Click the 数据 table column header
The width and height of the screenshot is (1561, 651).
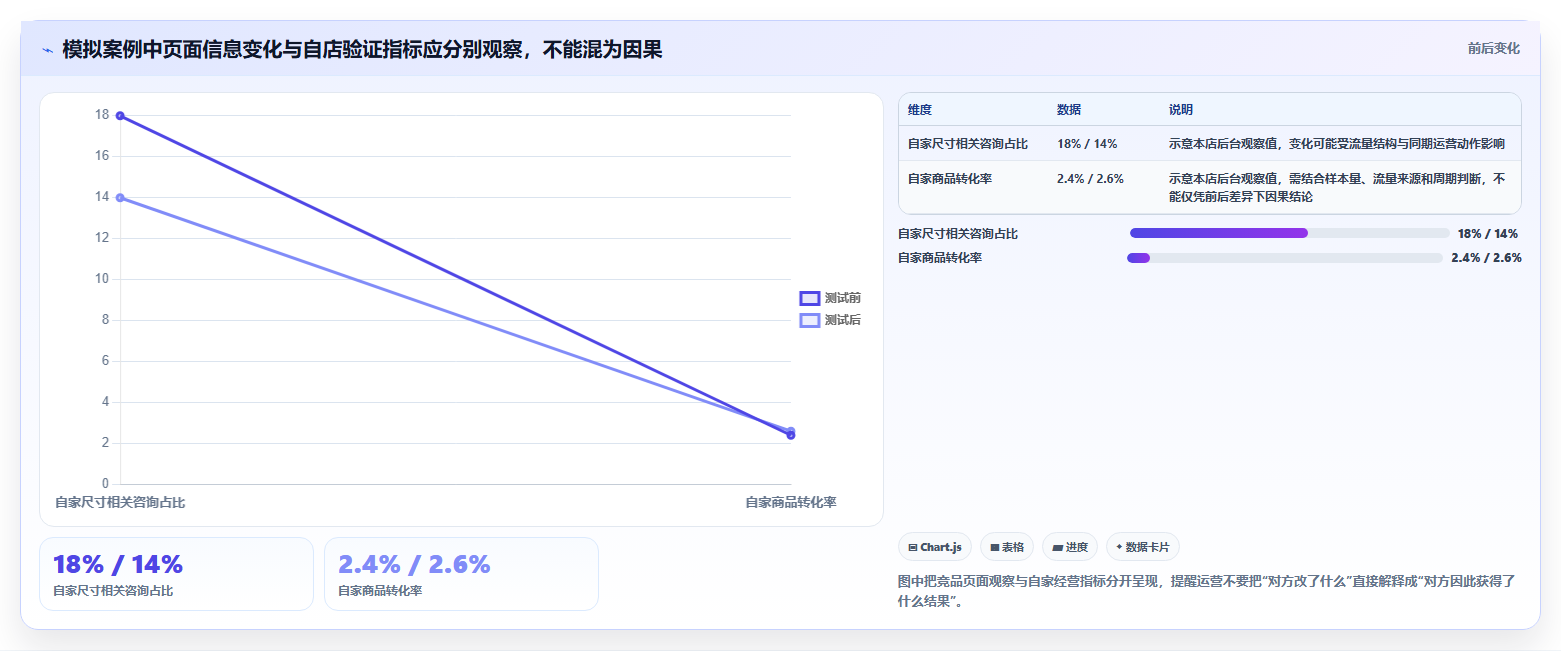[1069, 110]
